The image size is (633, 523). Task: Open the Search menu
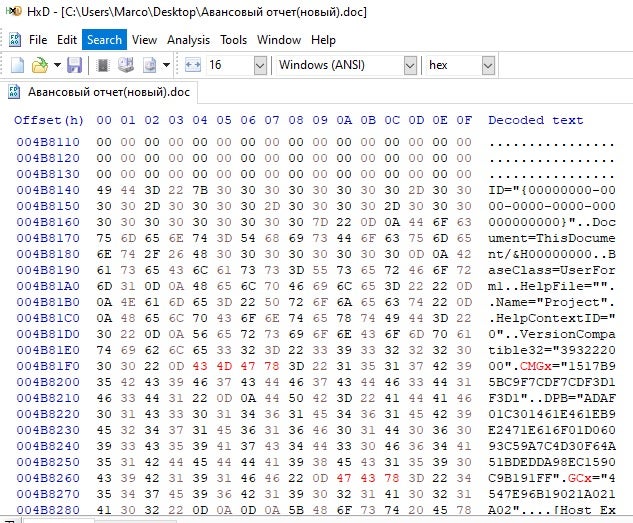pyautogui.click(x=104, y=40)
